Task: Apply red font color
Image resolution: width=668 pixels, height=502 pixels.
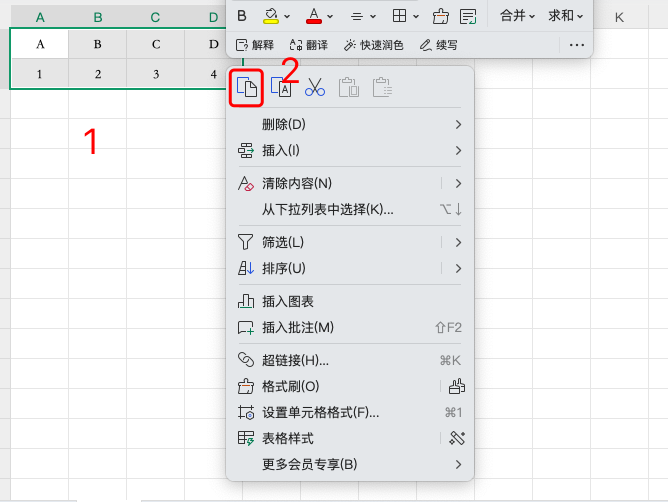Action: pyautogui.click(x=314, y=16)
